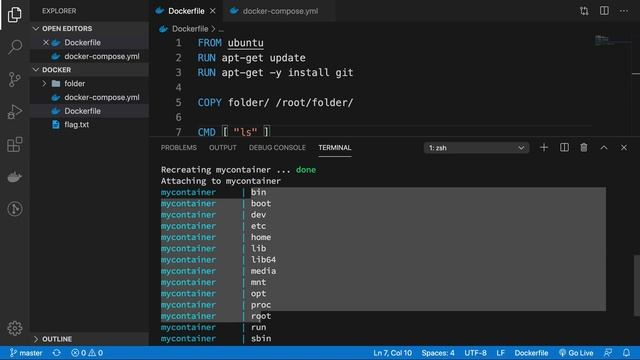Synchronize changes via status bar icon
This screenshot has height=360, width=640.
[56, 353]
